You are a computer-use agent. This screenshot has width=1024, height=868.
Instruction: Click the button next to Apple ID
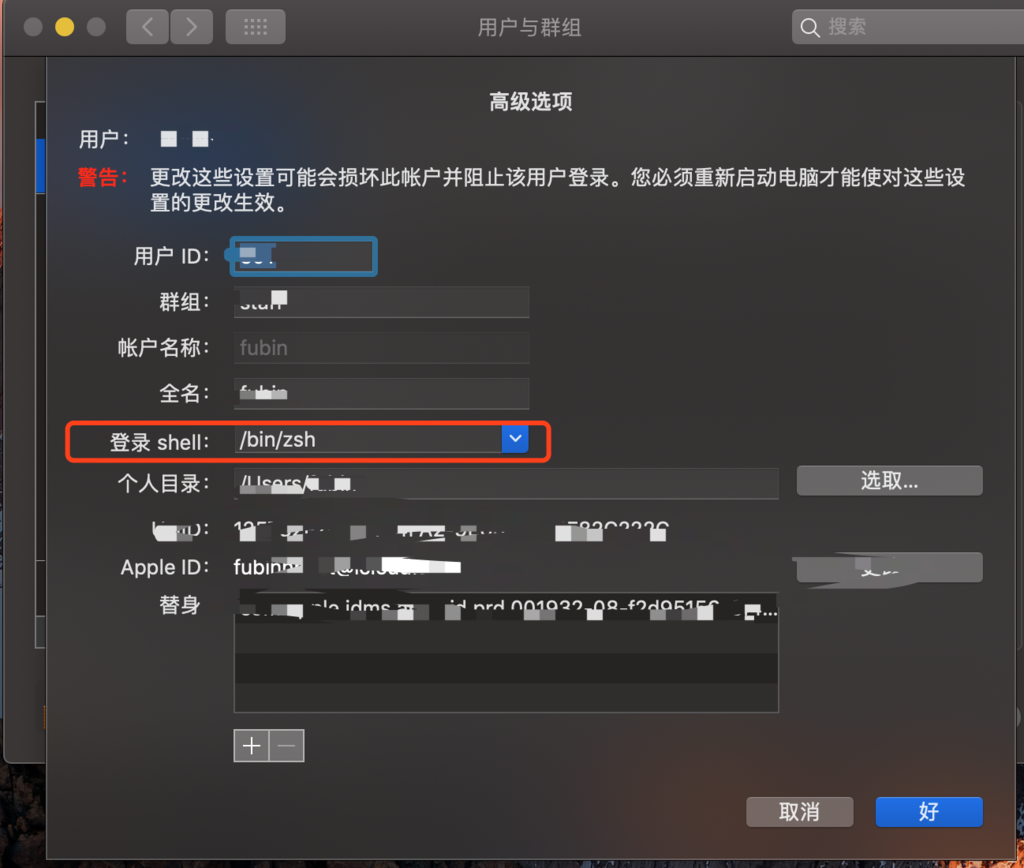click(x=889, y=568)
